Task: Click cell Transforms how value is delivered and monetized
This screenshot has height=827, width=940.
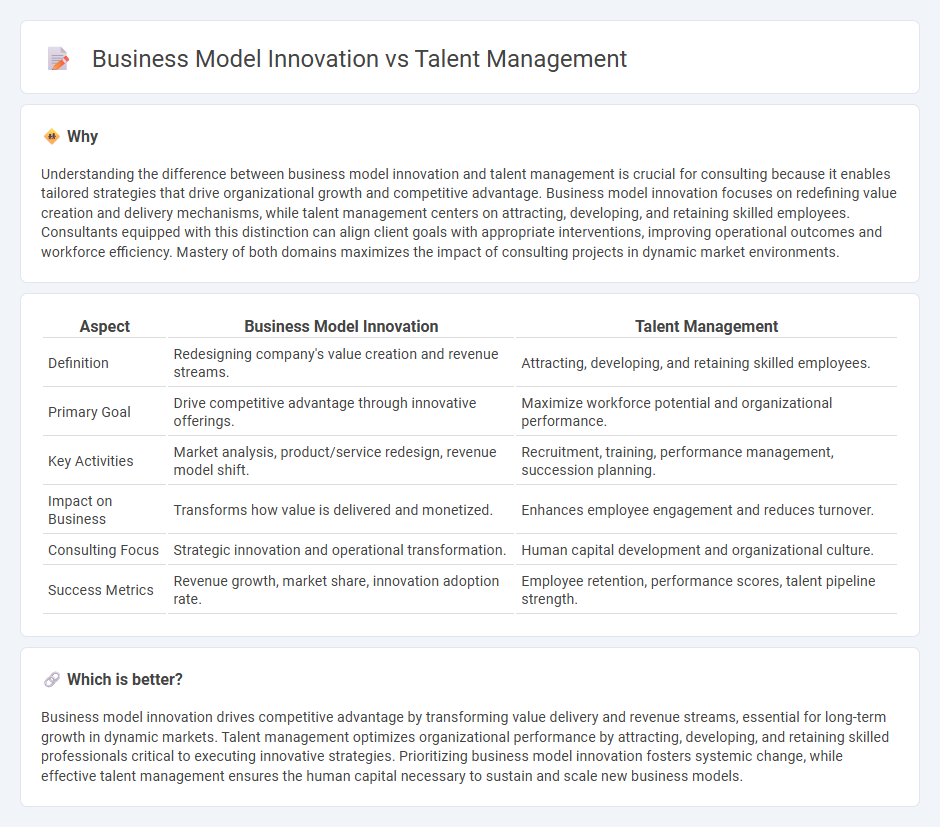Action: click(x=341, y=510)
